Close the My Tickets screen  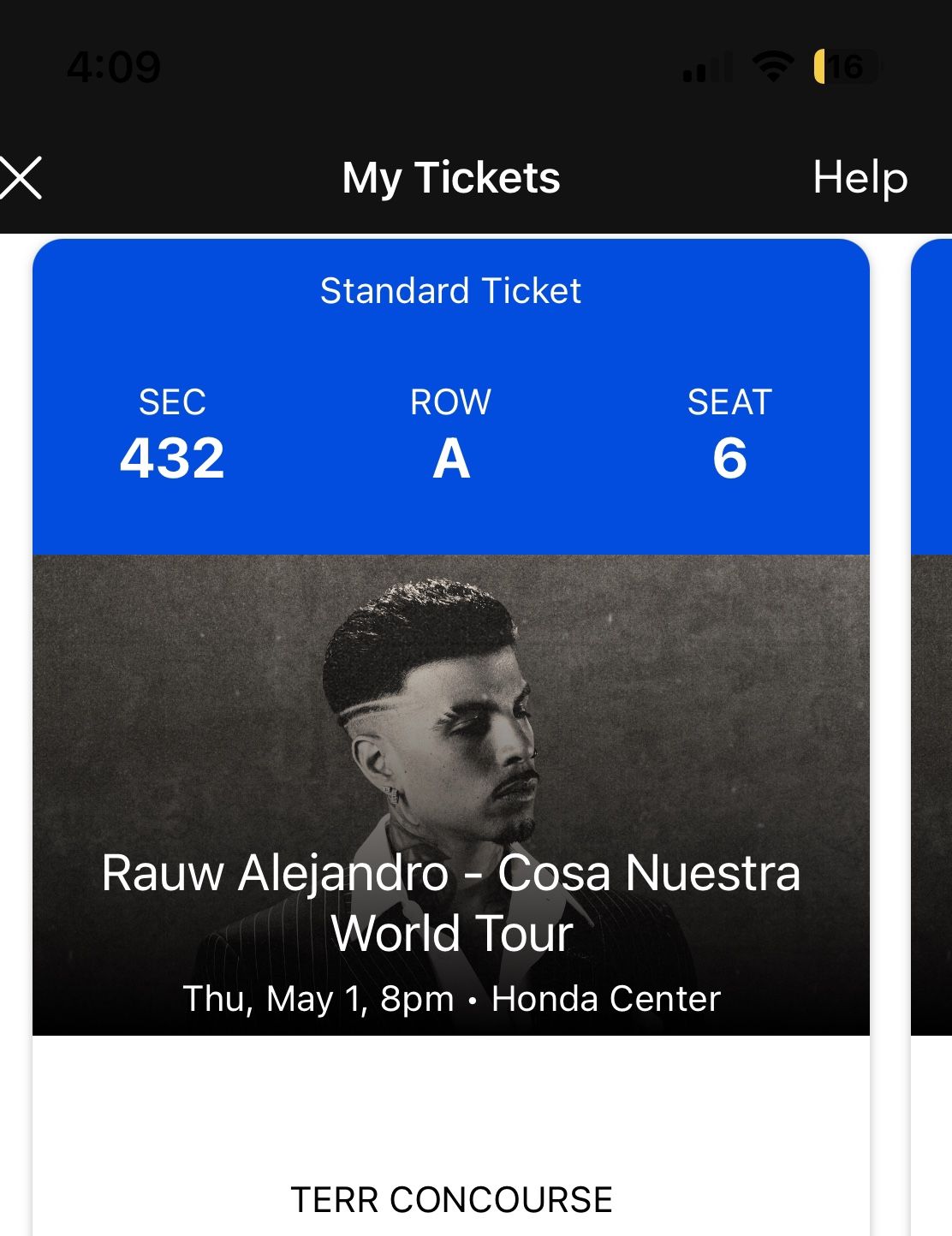coord(21,178)
